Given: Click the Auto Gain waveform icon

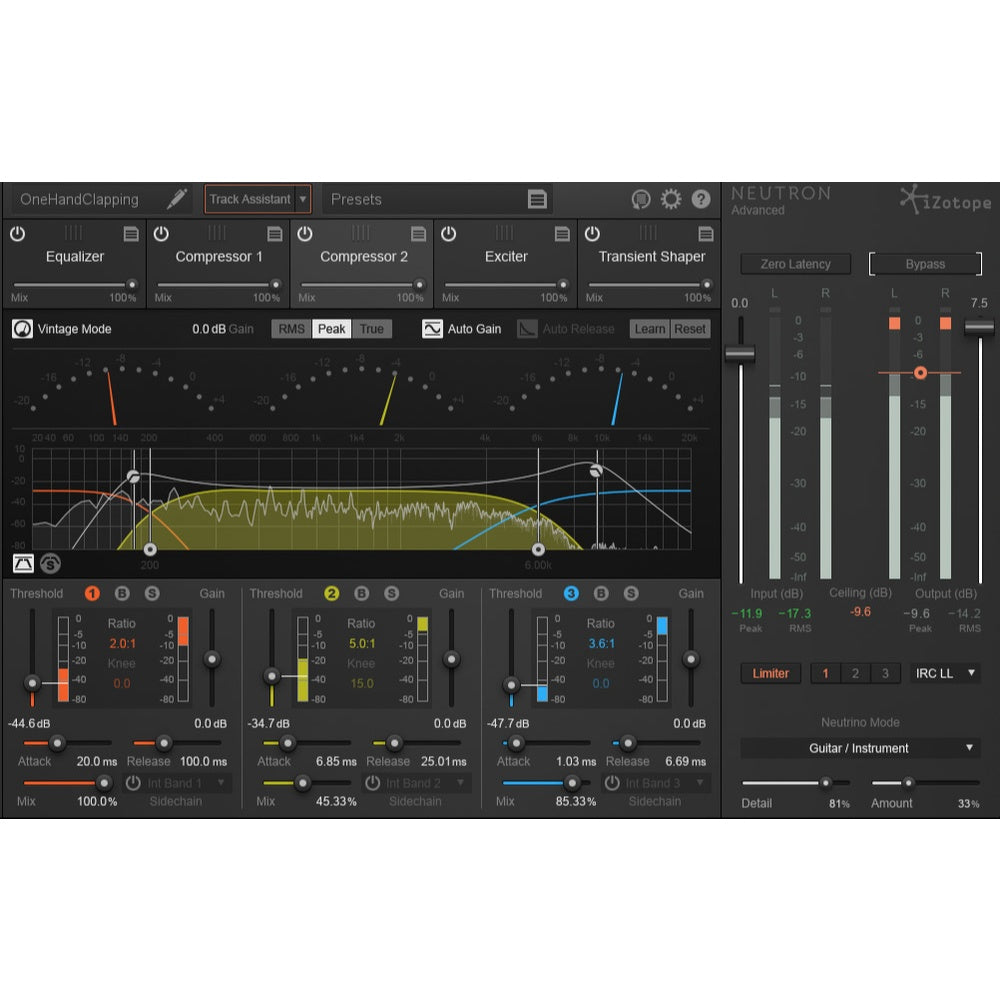Looking at the screenshot, I should (434, 328).
